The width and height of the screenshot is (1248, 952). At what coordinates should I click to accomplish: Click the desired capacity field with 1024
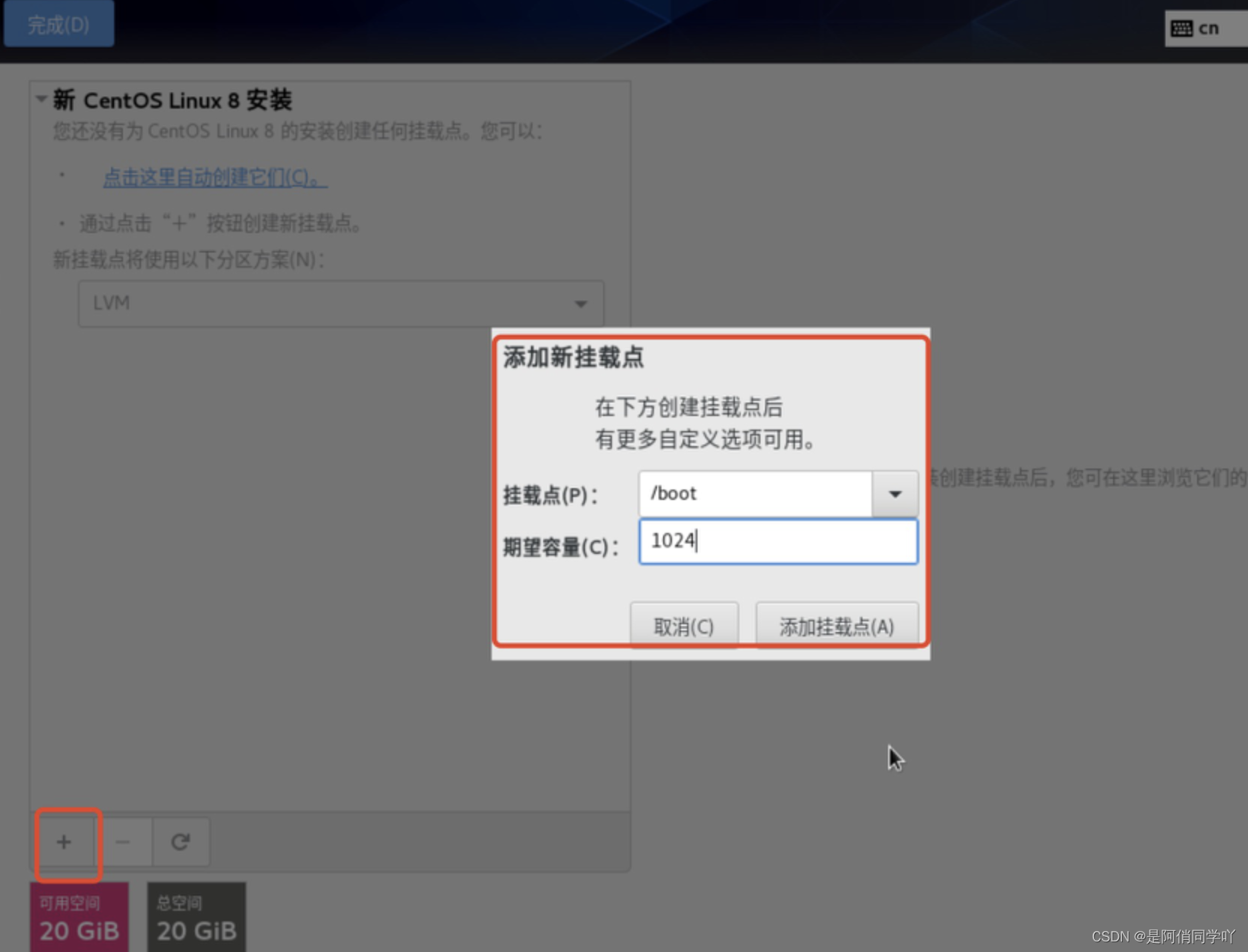778,541
